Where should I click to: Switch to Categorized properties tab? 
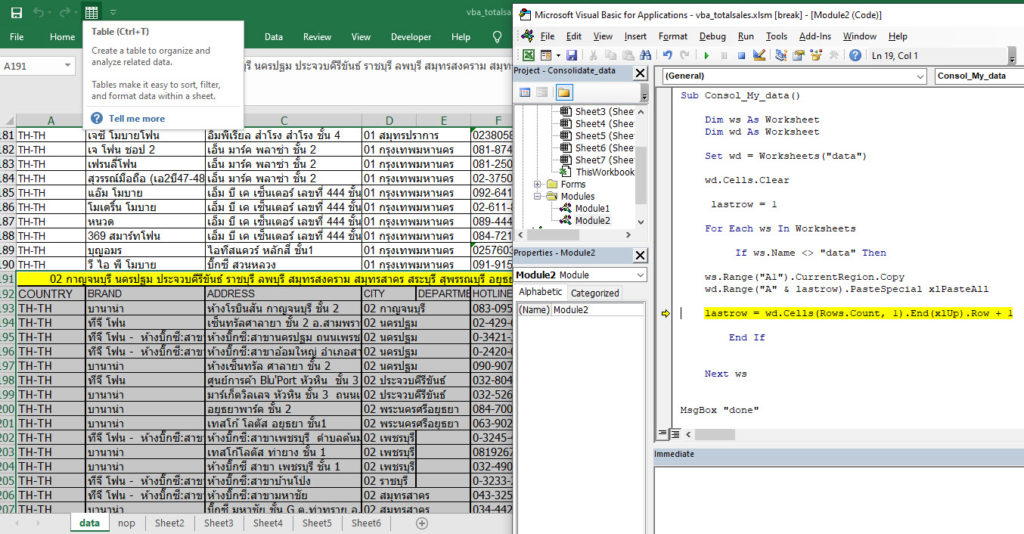pyautogui.click(x=594, y=293)
